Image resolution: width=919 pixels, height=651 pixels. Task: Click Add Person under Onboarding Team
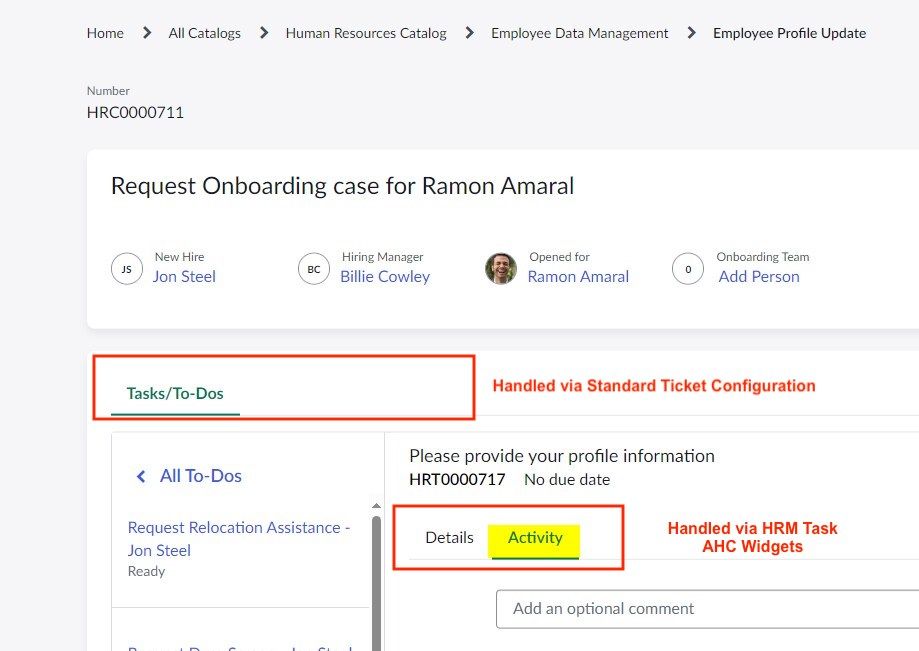point(758,276)
